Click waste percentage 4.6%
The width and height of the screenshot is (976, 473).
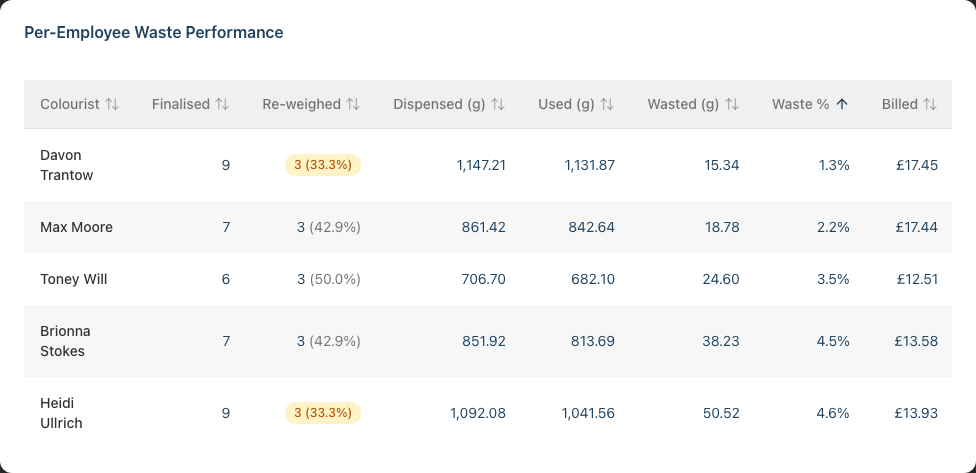coord(833,413)
